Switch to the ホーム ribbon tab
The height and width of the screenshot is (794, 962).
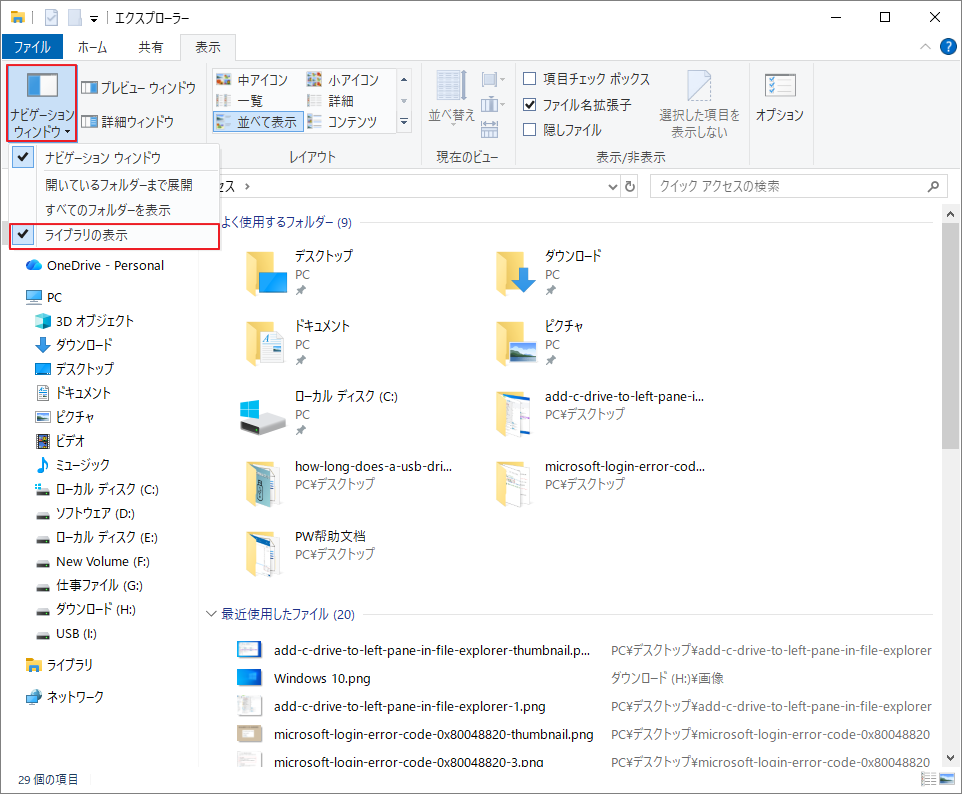pos(93,47)
